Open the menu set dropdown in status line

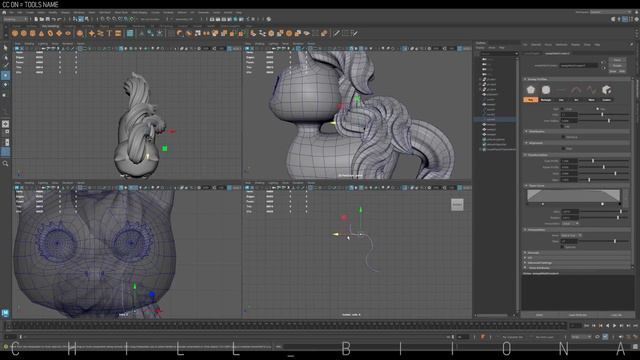click(16, 19)
